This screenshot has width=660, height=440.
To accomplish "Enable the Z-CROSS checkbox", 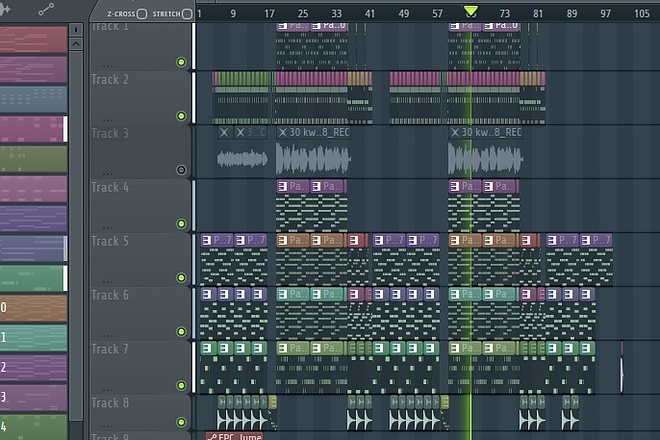I will coord(142,14).
